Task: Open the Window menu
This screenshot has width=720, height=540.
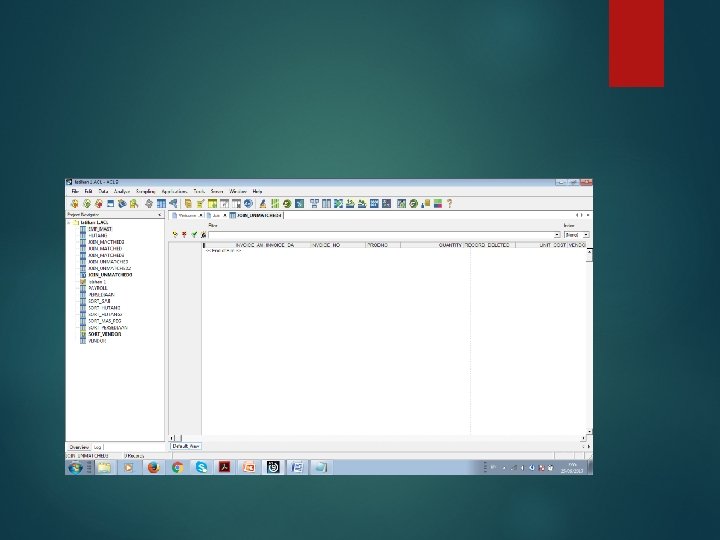Action: pos(238,191)
